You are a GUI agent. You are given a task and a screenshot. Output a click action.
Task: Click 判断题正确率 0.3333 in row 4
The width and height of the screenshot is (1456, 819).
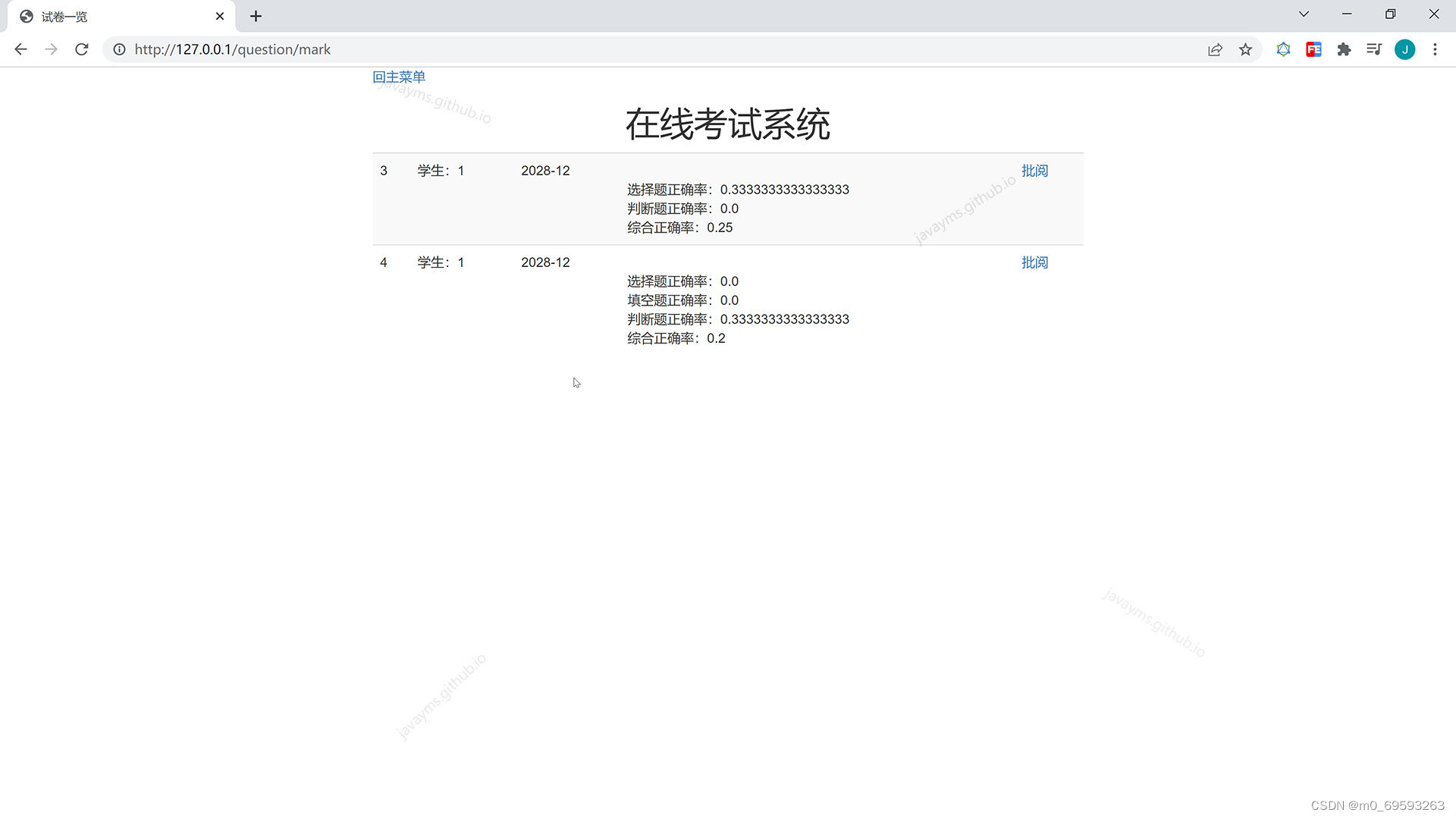[738, 319]
